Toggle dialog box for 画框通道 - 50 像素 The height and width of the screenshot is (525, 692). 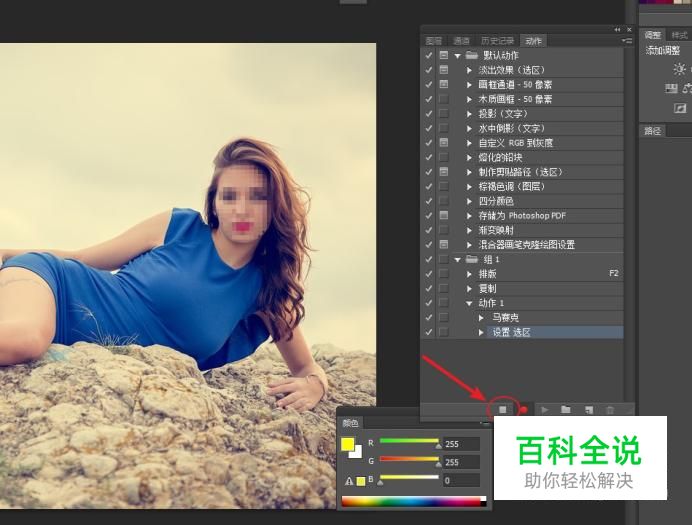point(444,84)
